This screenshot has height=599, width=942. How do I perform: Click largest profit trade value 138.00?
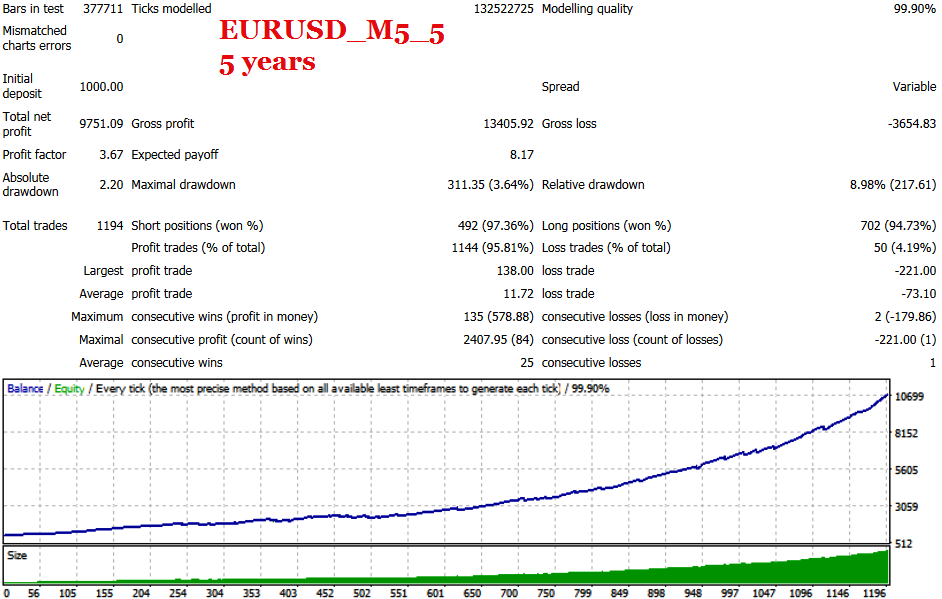coord(515,271)
